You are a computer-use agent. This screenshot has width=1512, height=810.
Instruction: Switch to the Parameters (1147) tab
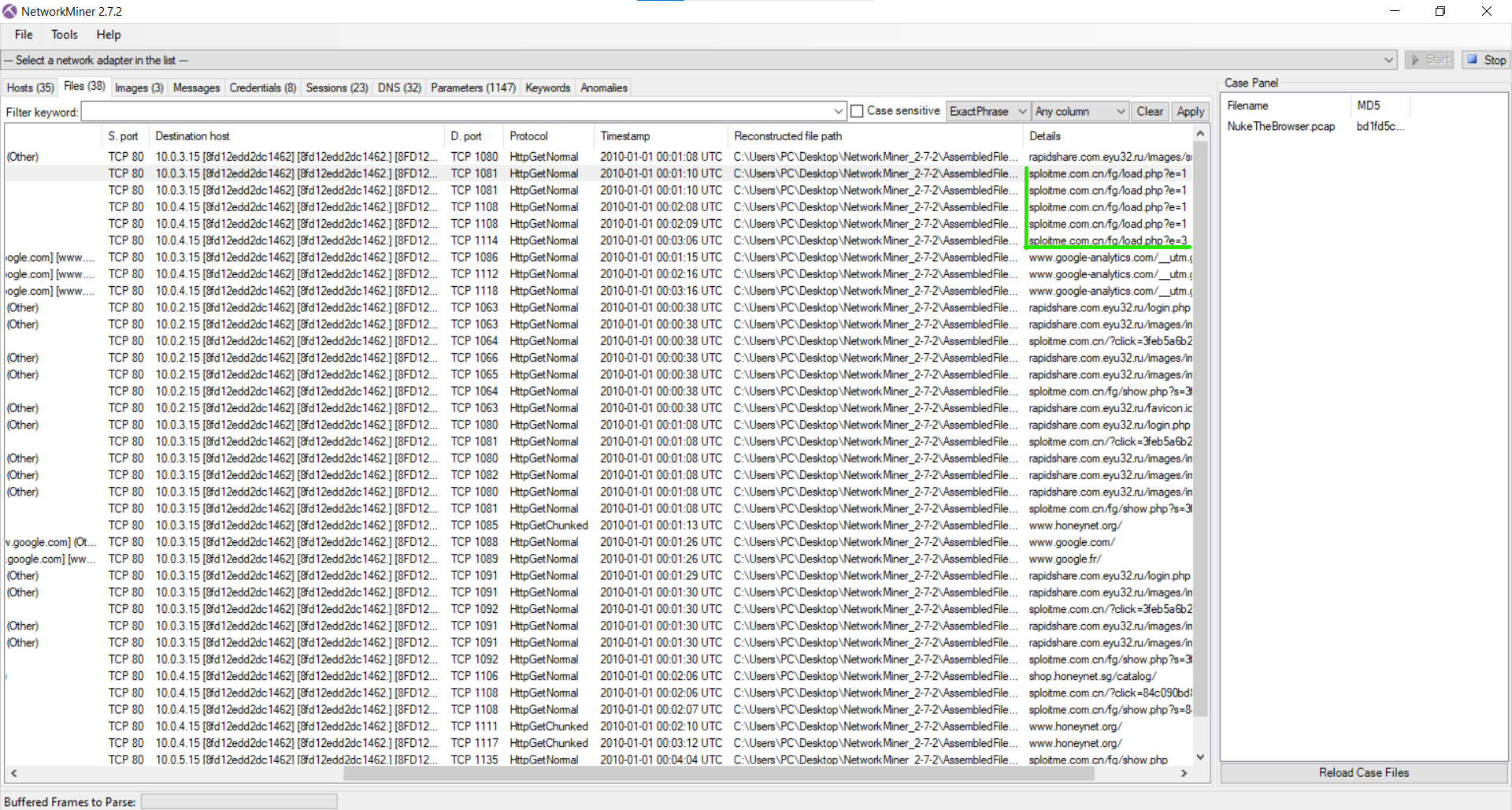tap(473, 87)
